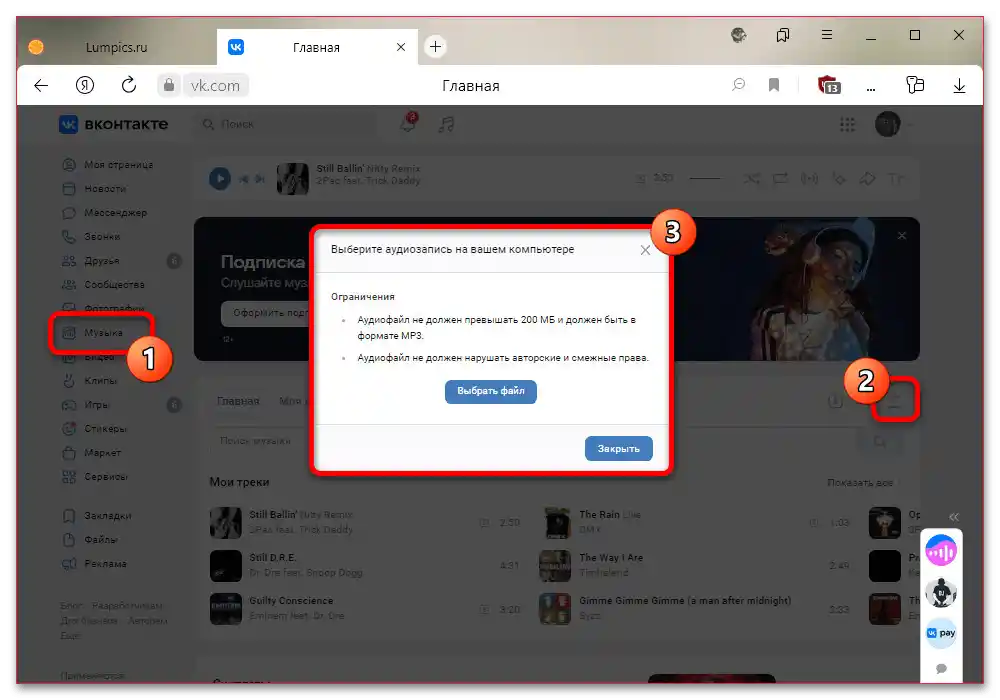The width and height of the screenshot is (1000, 700).
Task: Close the Главная tab
Action: pos(401,47)
